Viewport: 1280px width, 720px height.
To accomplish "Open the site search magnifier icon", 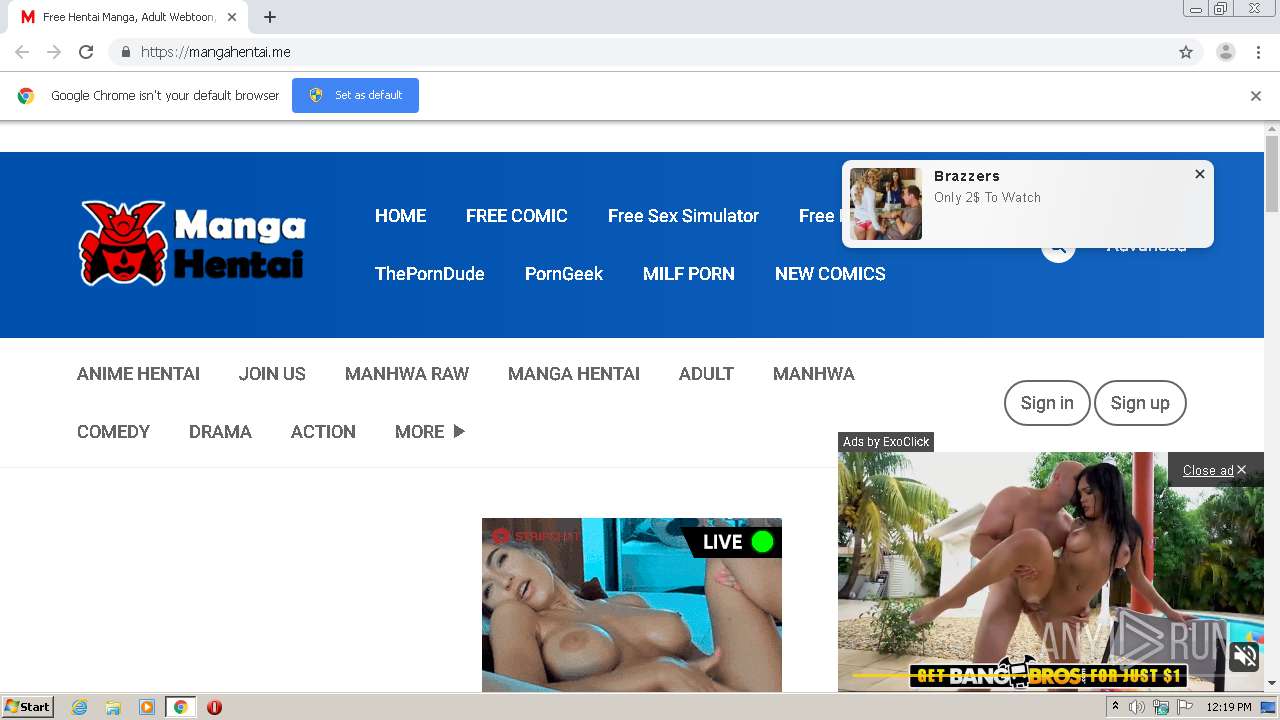I will tap(1058, 246).
